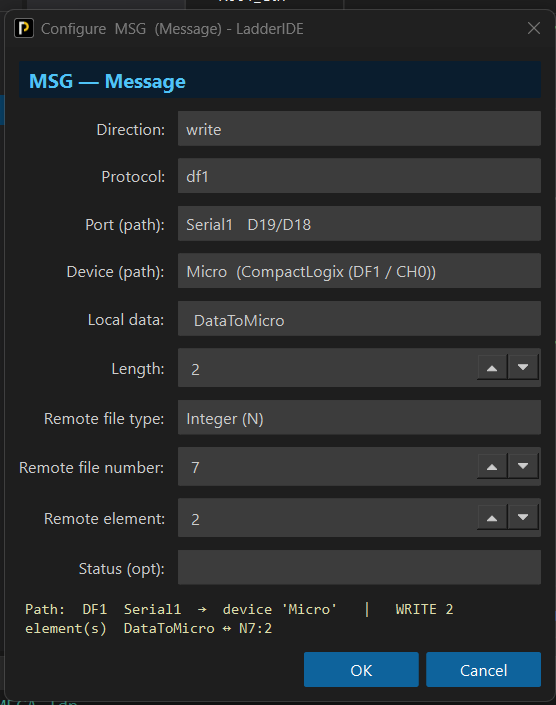The width and height of the screenshot is (556, 705).
Task: Click the 'Remote file number:' label
Action: click(x=91, y=468)
